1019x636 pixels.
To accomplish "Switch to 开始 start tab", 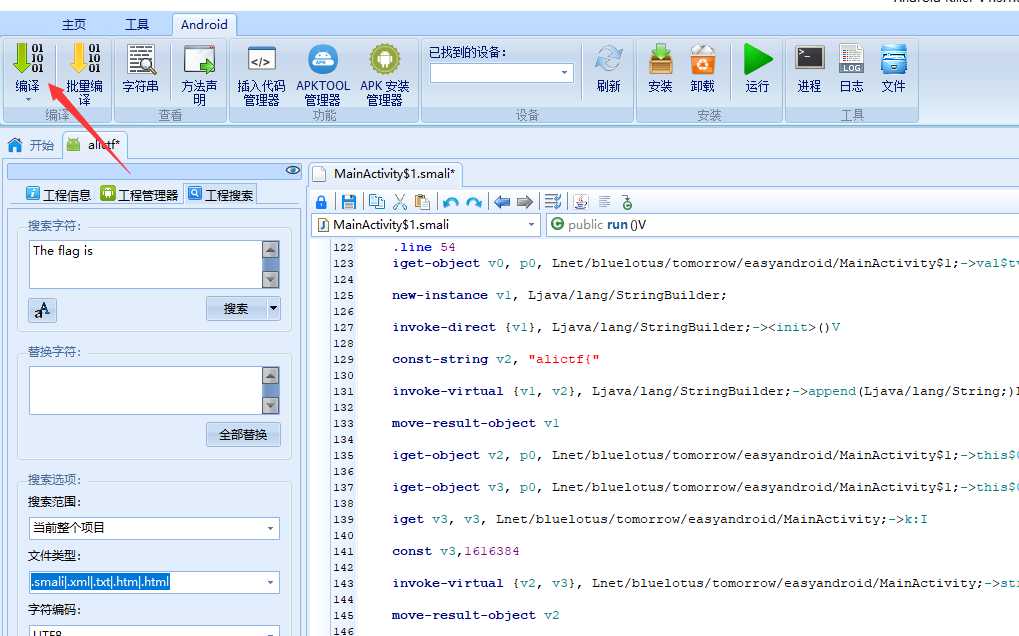I will 31,145.
